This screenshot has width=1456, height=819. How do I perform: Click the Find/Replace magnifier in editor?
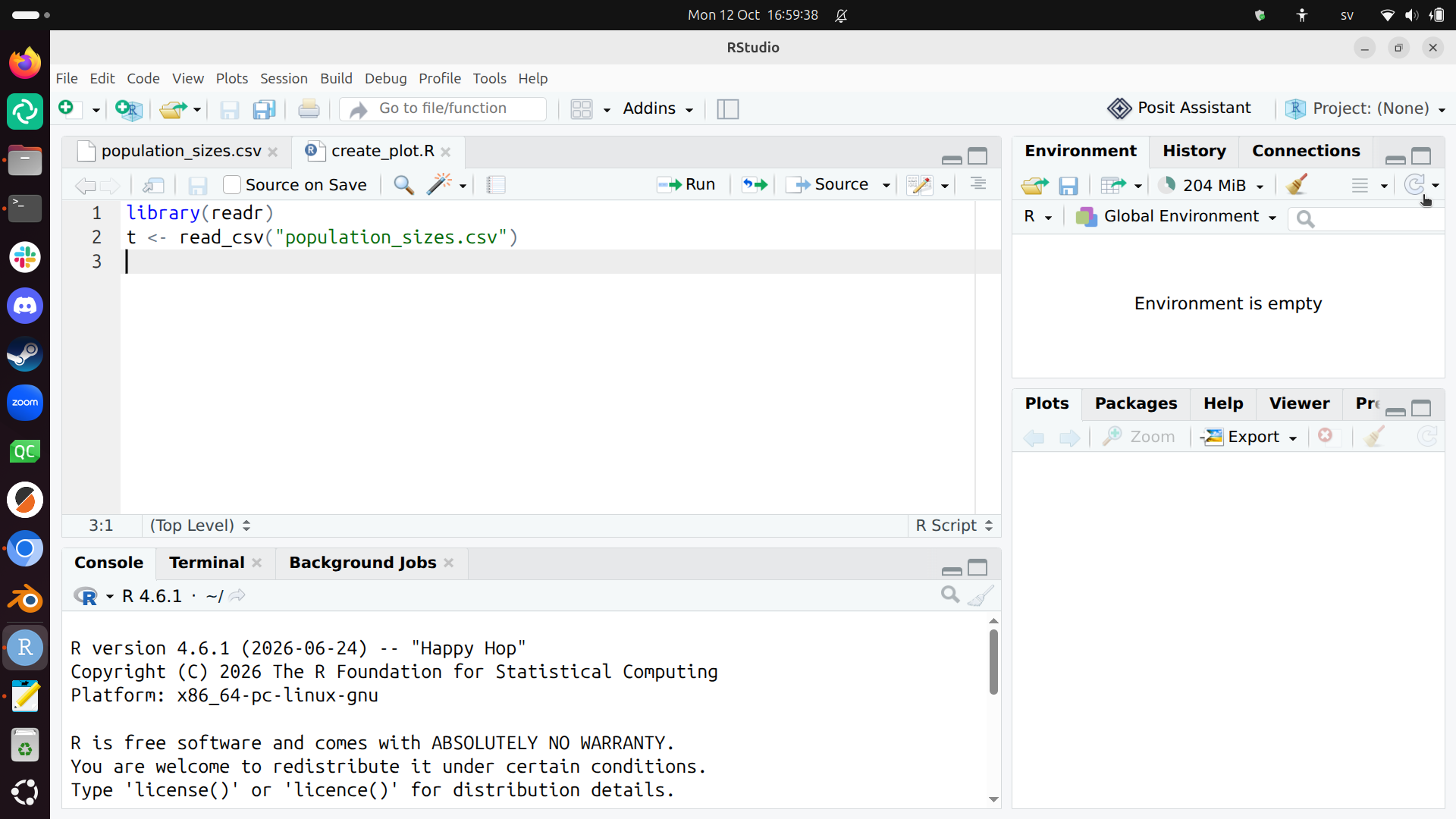pyautogui.click(x=403, y=185)
